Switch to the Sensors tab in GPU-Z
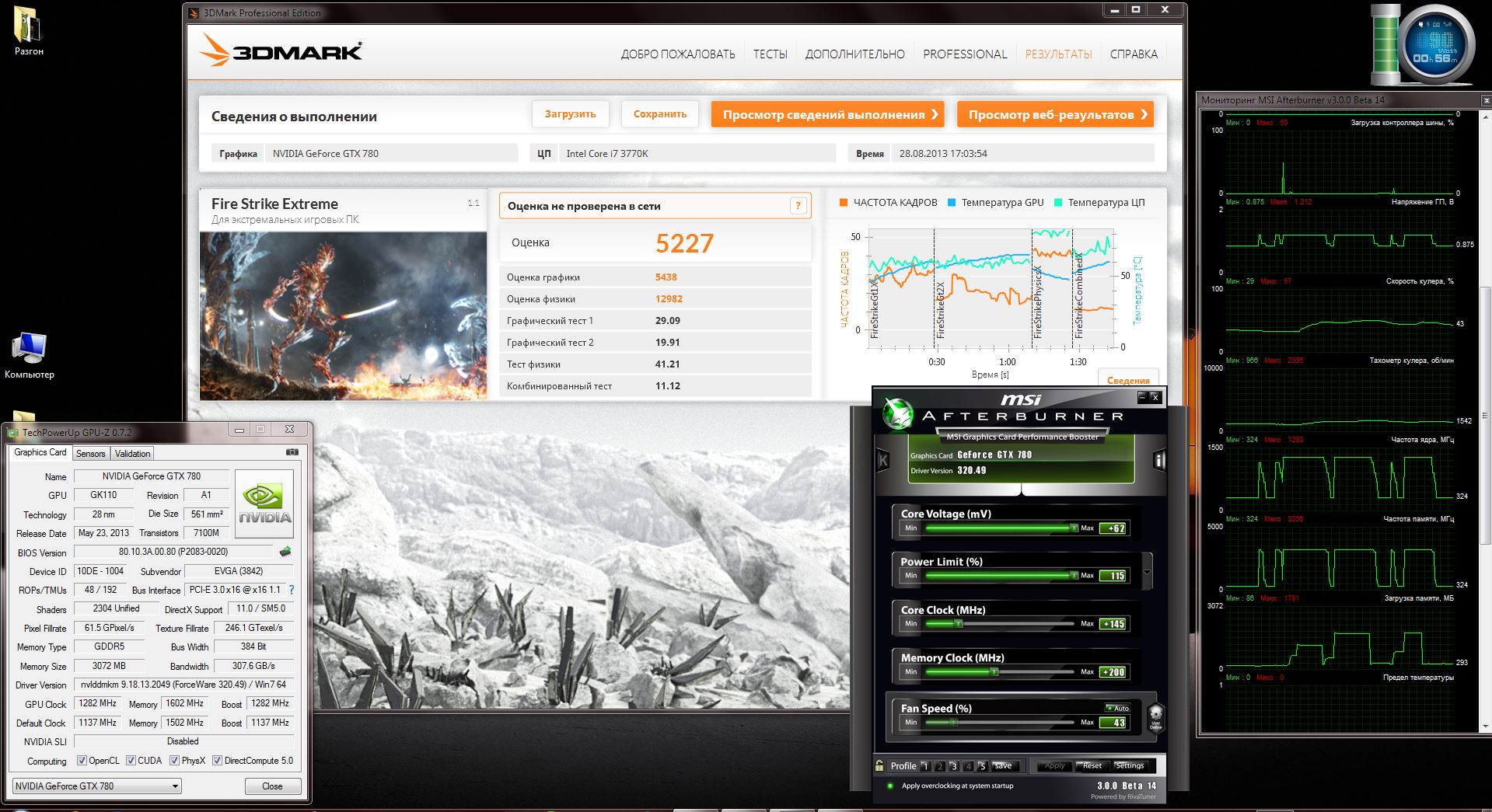The height and width of the screenshot is (812, 1492). coord(90,454)
